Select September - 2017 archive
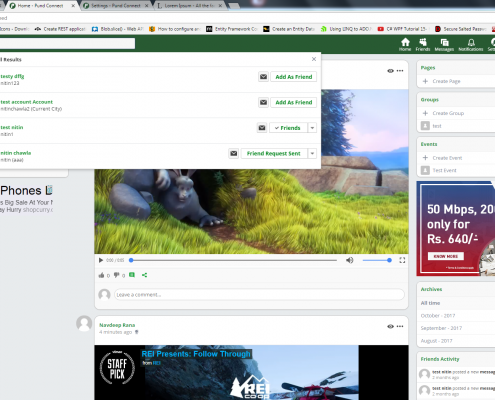495x400 pixels. 441,328
